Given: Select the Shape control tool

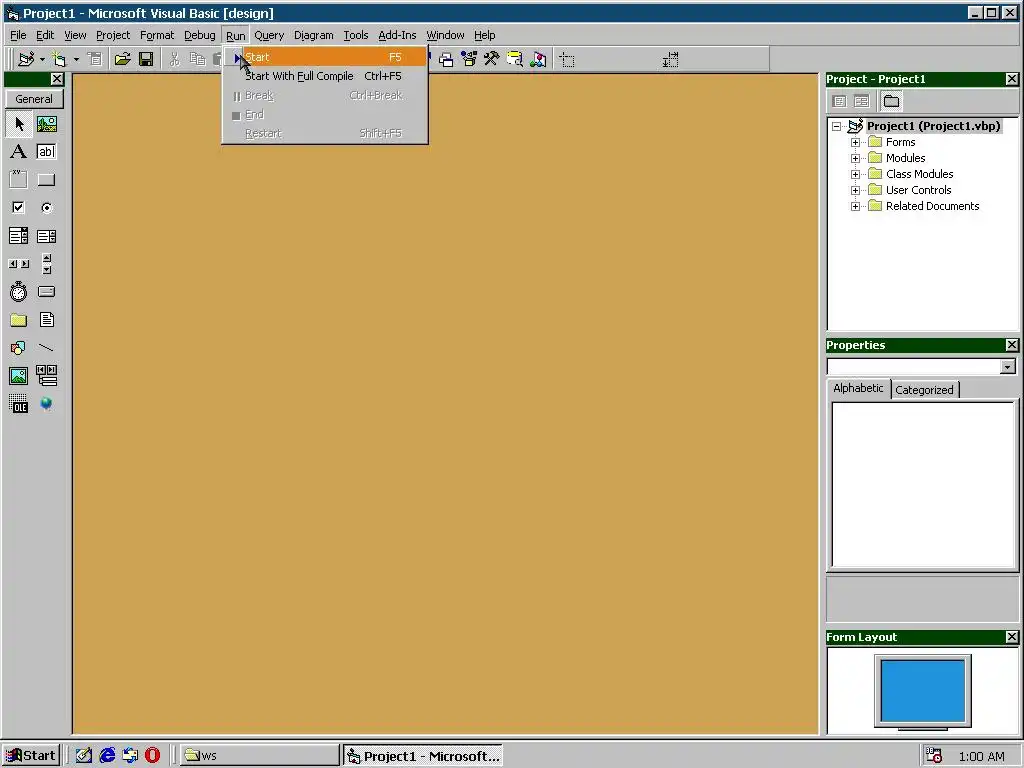Looking at the screenshot, I should coord(18,348).
